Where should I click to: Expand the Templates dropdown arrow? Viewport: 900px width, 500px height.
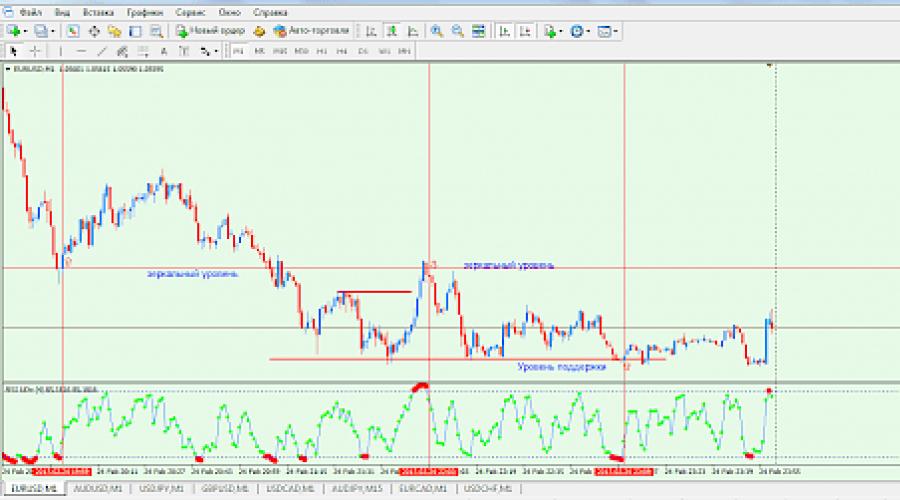616,31
